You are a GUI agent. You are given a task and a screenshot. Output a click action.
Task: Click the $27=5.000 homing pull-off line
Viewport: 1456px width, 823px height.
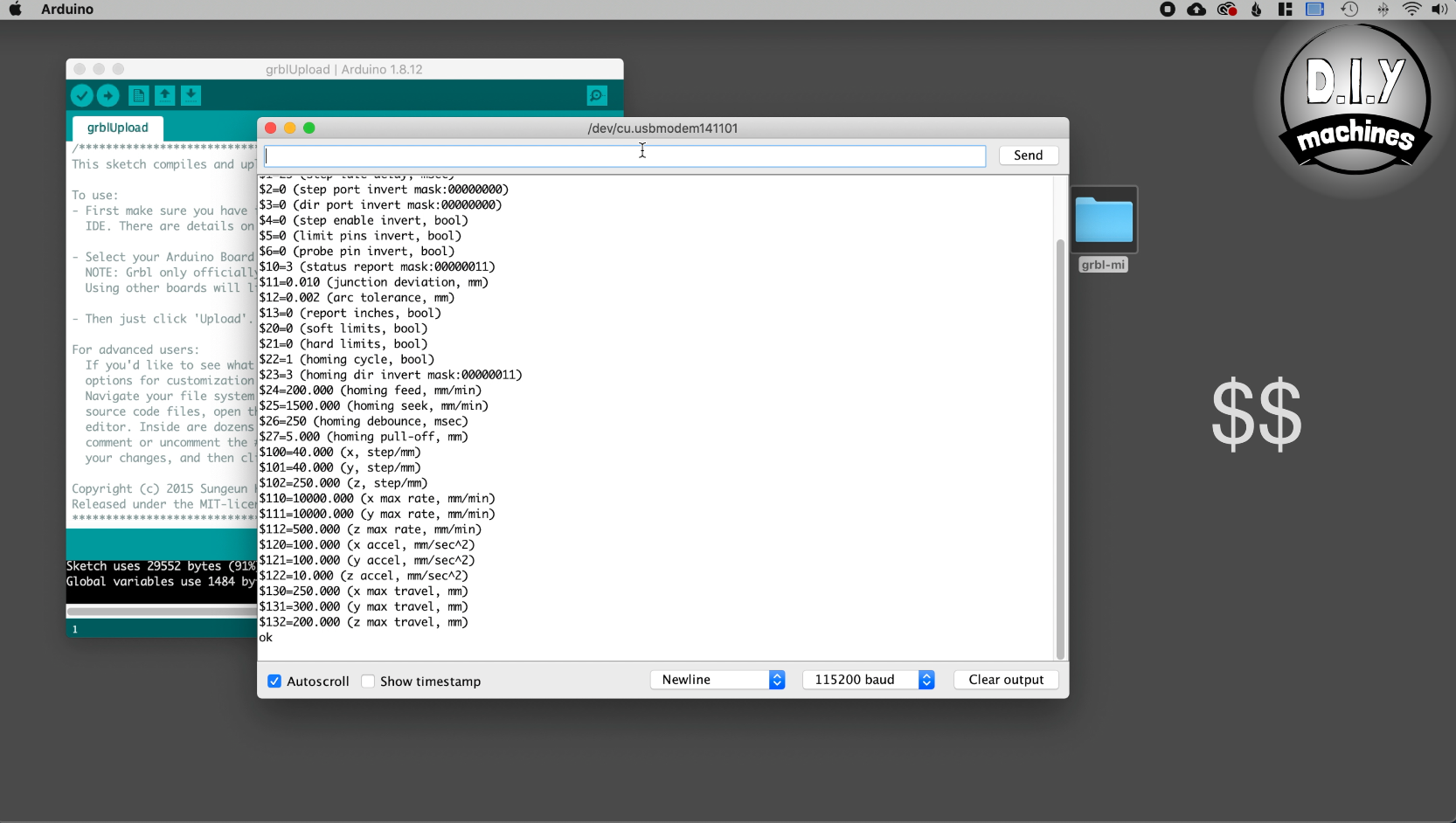(364, 437)
